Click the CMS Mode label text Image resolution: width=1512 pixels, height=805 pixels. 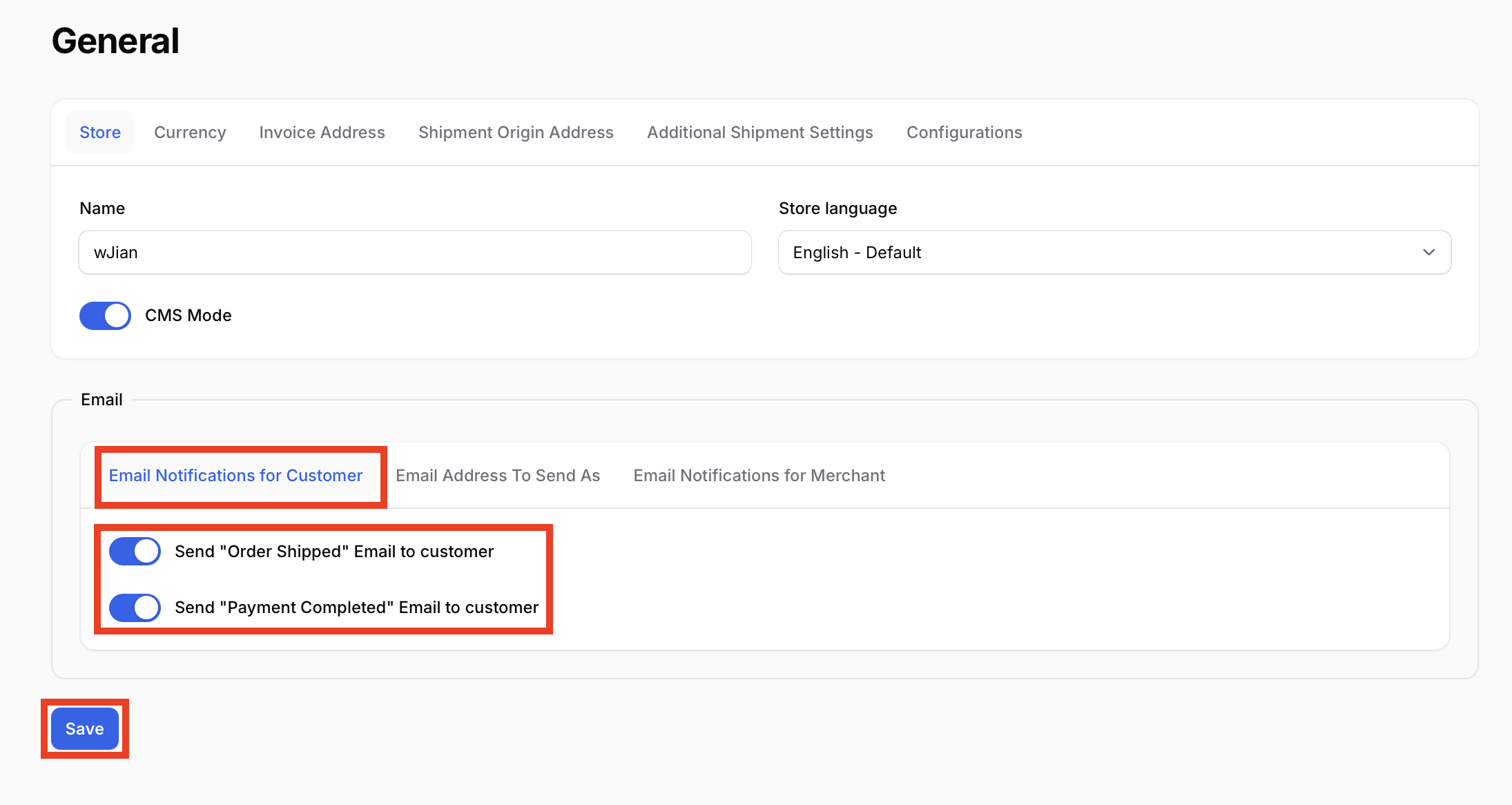188,316
